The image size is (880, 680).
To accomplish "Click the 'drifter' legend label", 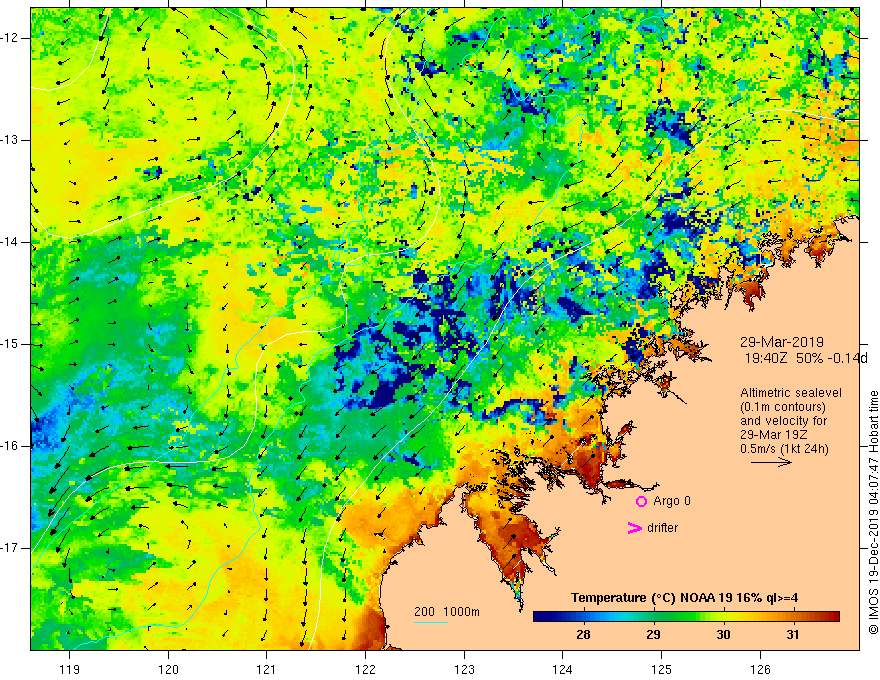I will (662, 528).
